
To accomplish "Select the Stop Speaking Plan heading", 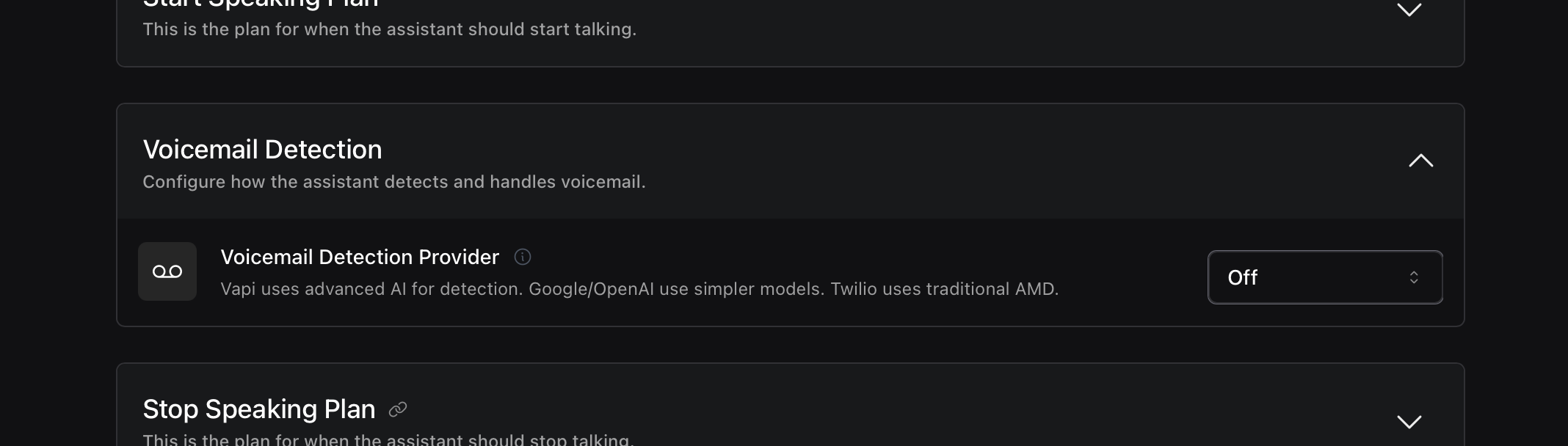I will (x=258, y=409).
